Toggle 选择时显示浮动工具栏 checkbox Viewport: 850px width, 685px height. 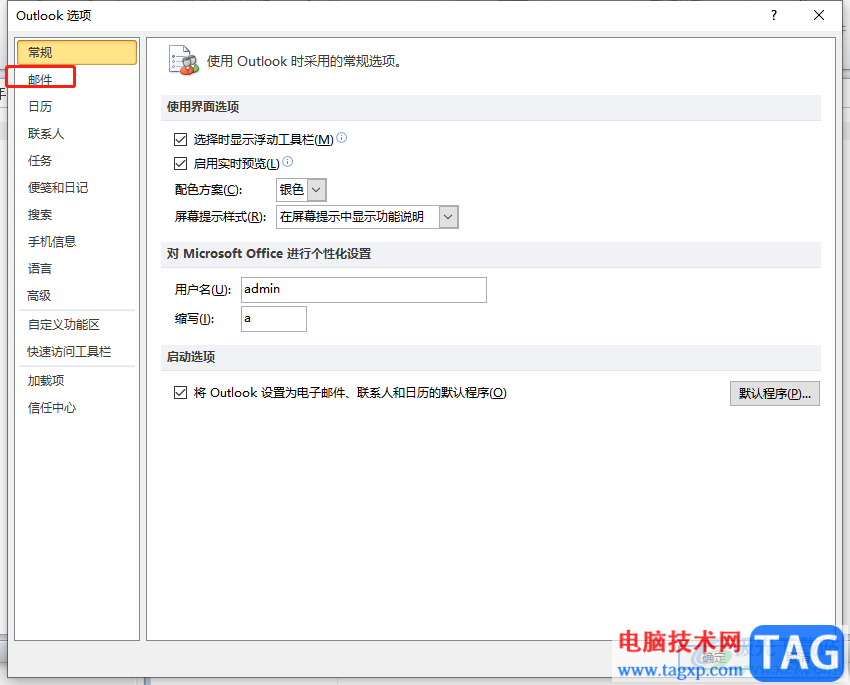click(x=181, y=140)
